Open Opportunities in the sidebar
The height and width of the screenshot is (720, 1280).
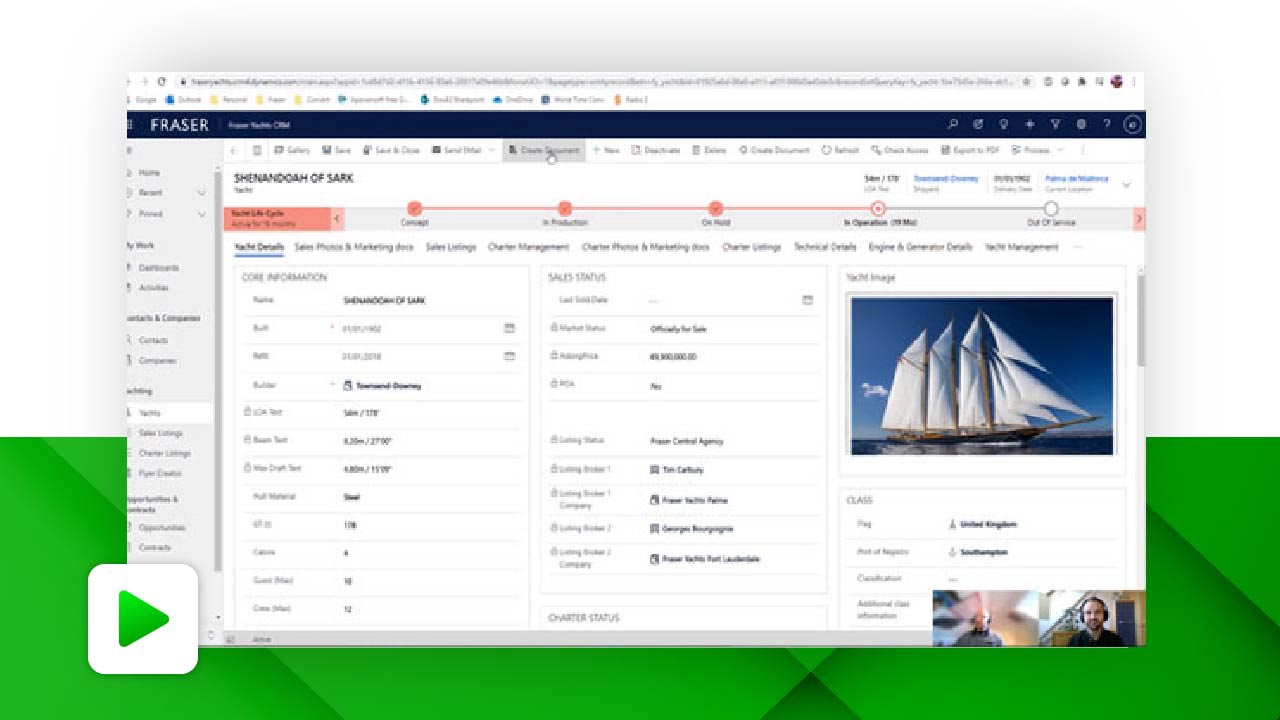(162, 528)
